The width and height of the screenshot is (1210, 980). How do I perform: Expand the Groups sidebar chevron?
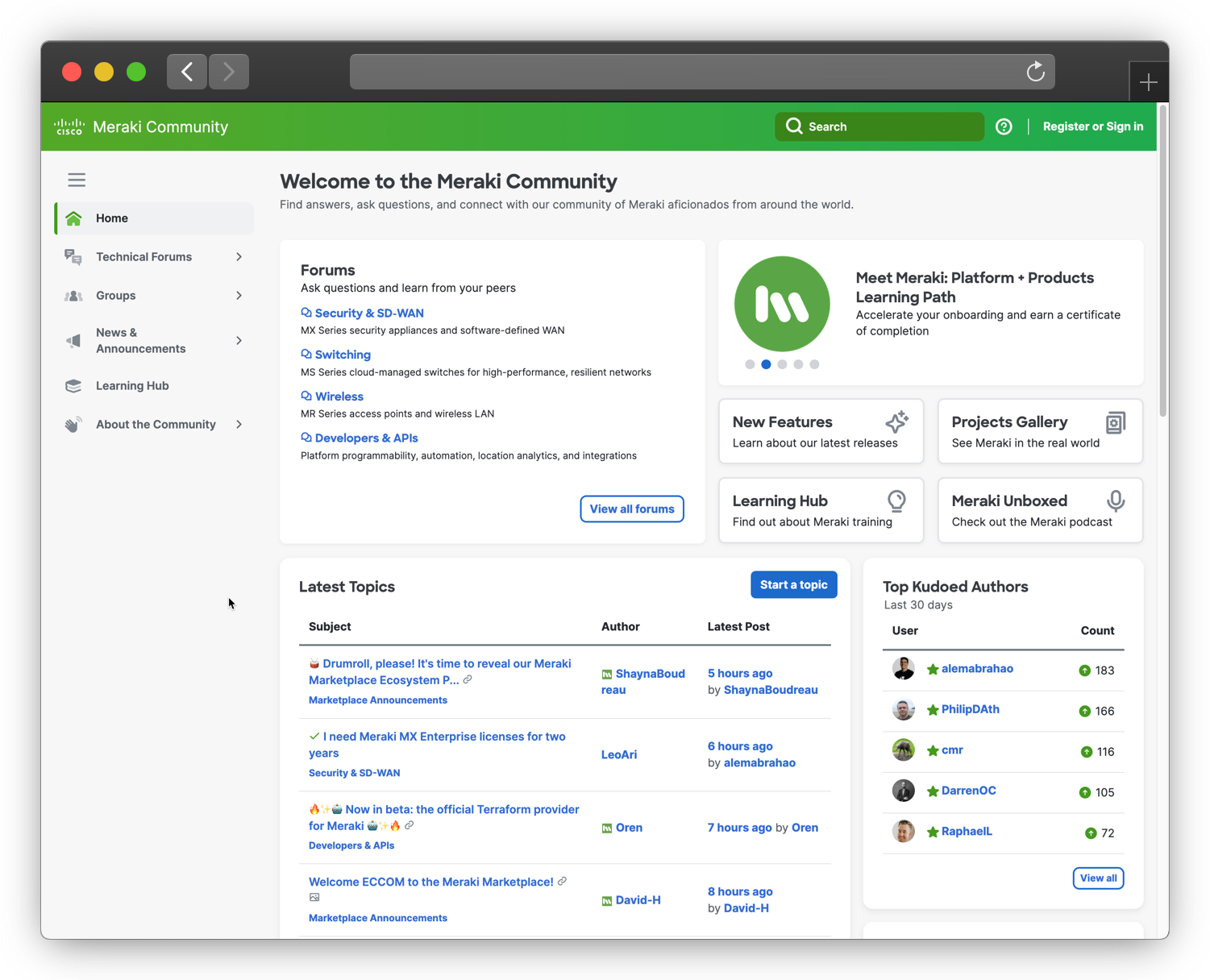239,296
